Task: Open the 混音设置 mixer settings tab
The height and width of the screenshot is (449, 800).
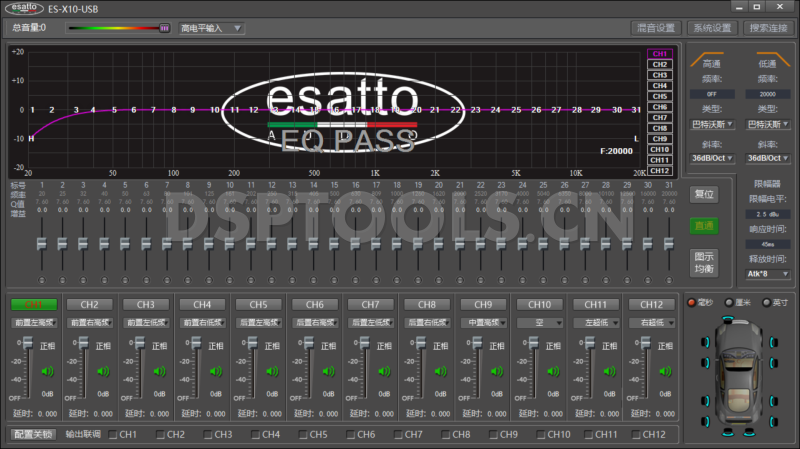Action: pos(656,28)
